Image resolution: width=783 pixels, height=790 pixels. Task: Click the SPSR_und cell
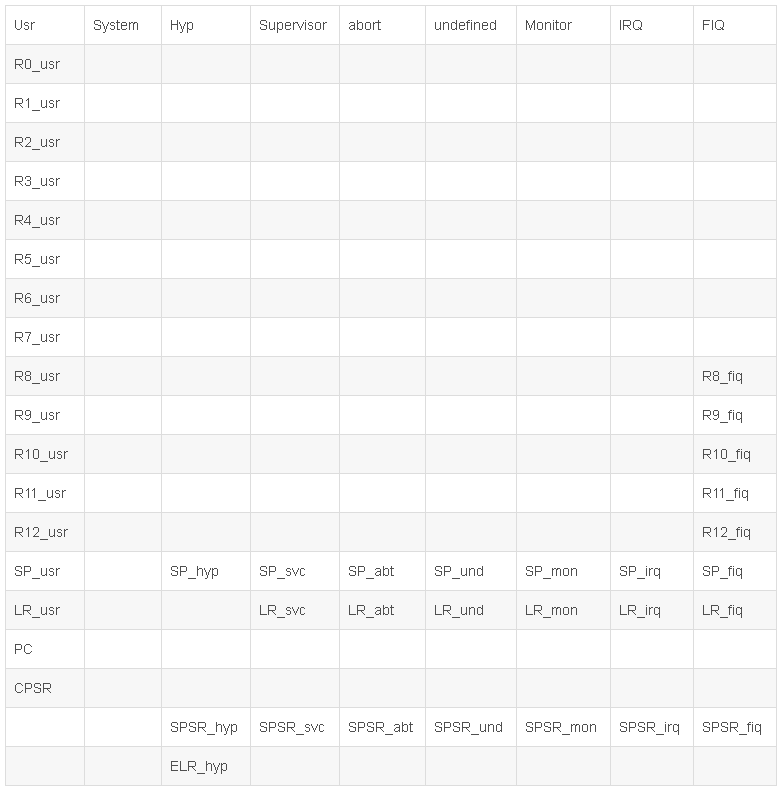click(468, 727)
